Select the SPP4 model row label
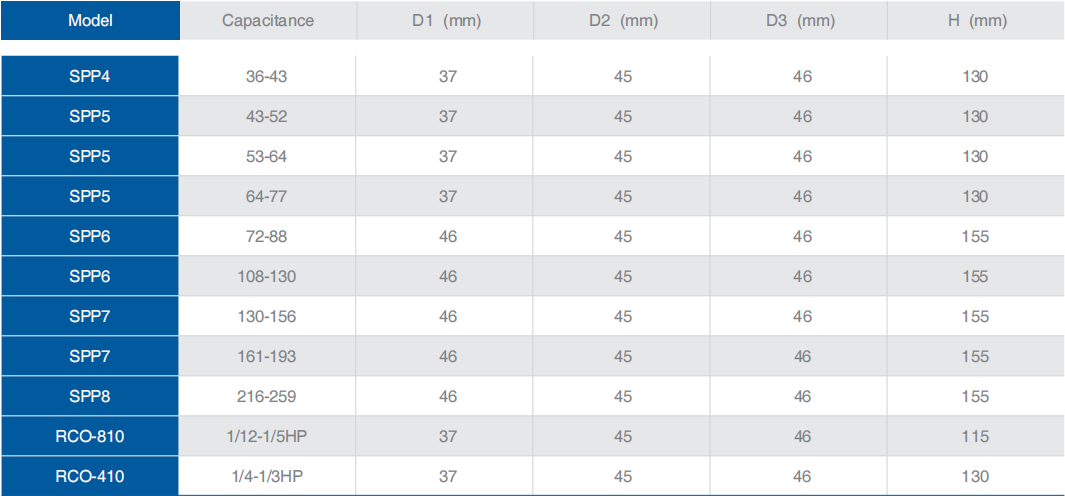 click(90, 76)
